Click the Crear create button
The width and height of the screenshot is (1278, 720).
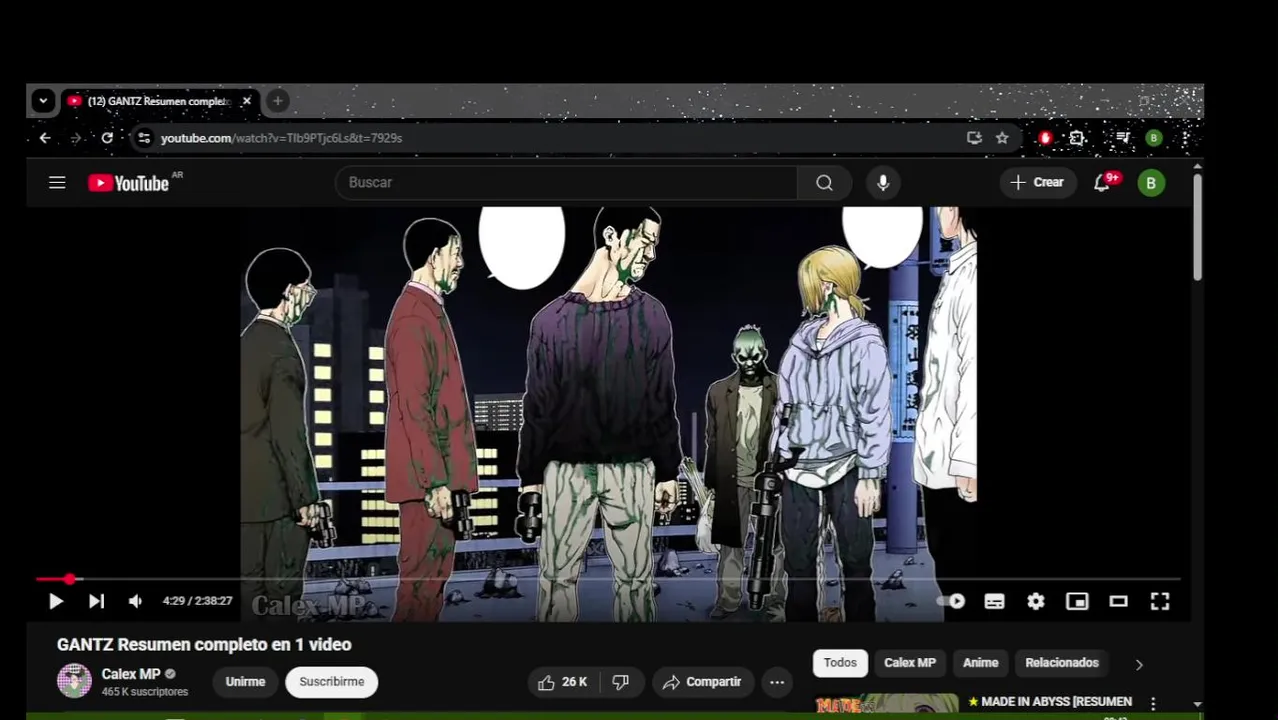(1037, 183)
